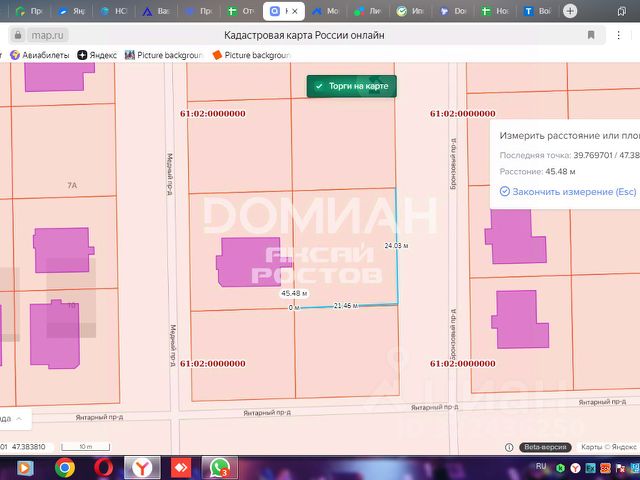This screenshot has width=640, height=480.
Task: Switch to the 'НС' browser tab
Action: point(114,11)
